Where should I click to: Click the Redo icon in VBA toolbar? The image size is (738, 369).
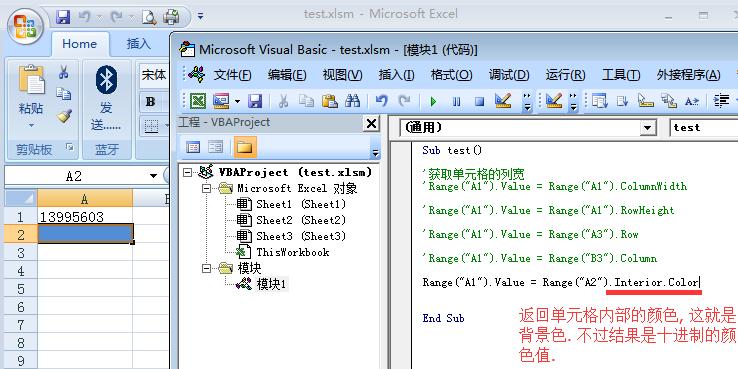point(404,100)
